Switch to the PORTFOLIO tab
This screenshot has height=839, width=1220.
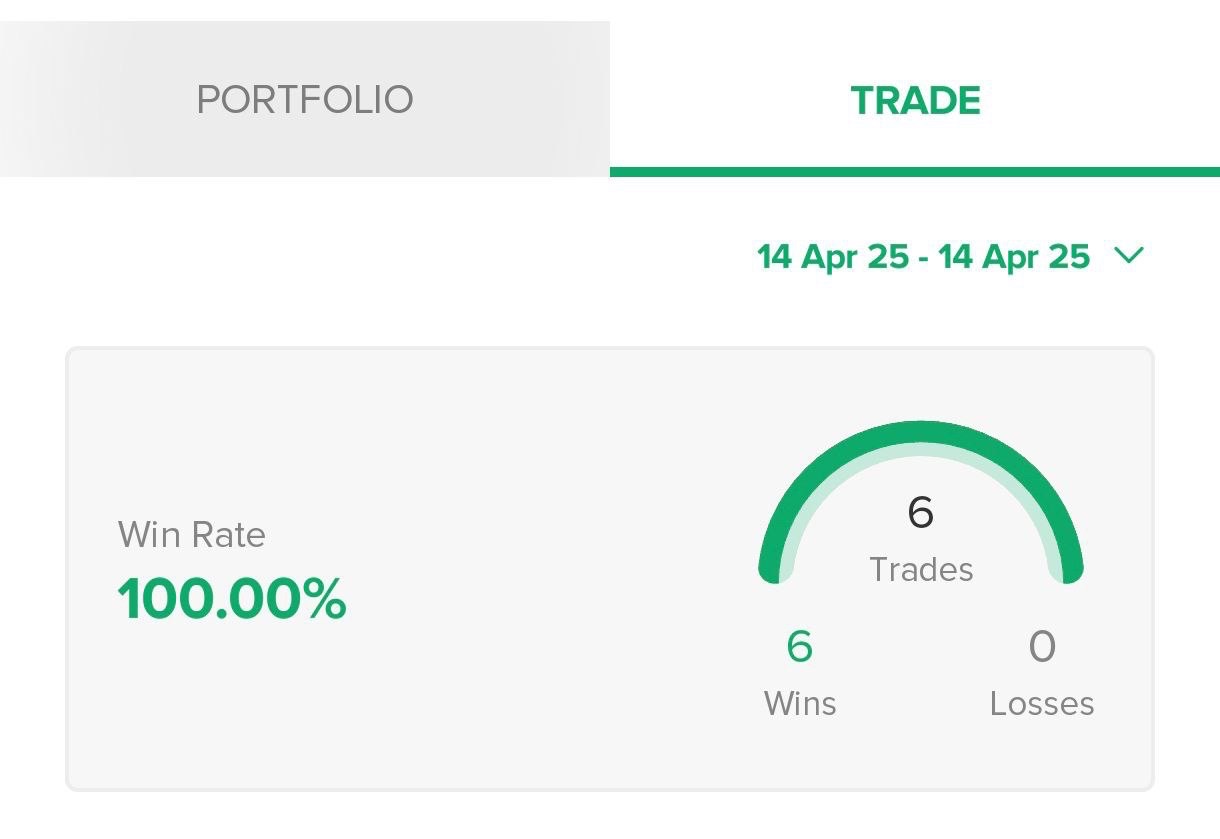coord(305,100)
